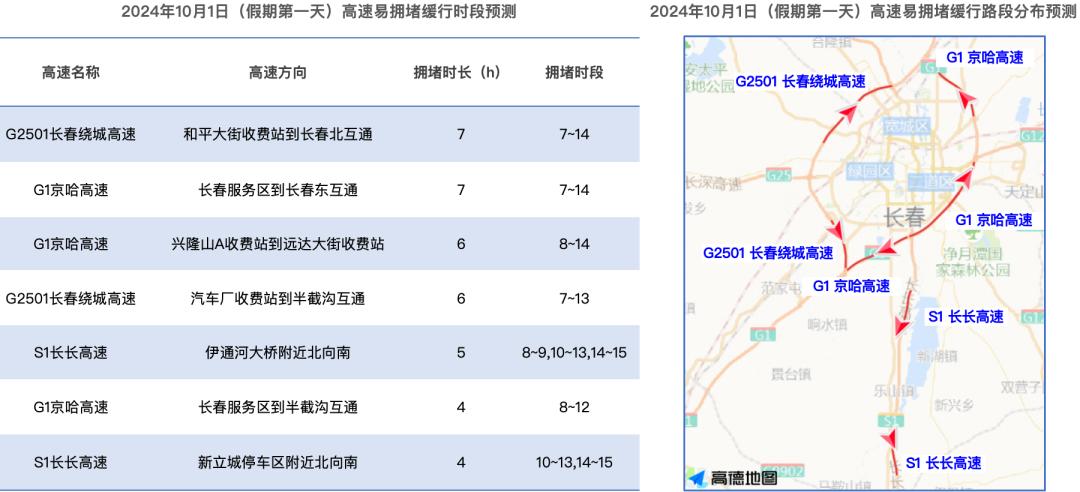
Task: Click G1 京哈高速 label at map's top corner
Action: [985, 58]
